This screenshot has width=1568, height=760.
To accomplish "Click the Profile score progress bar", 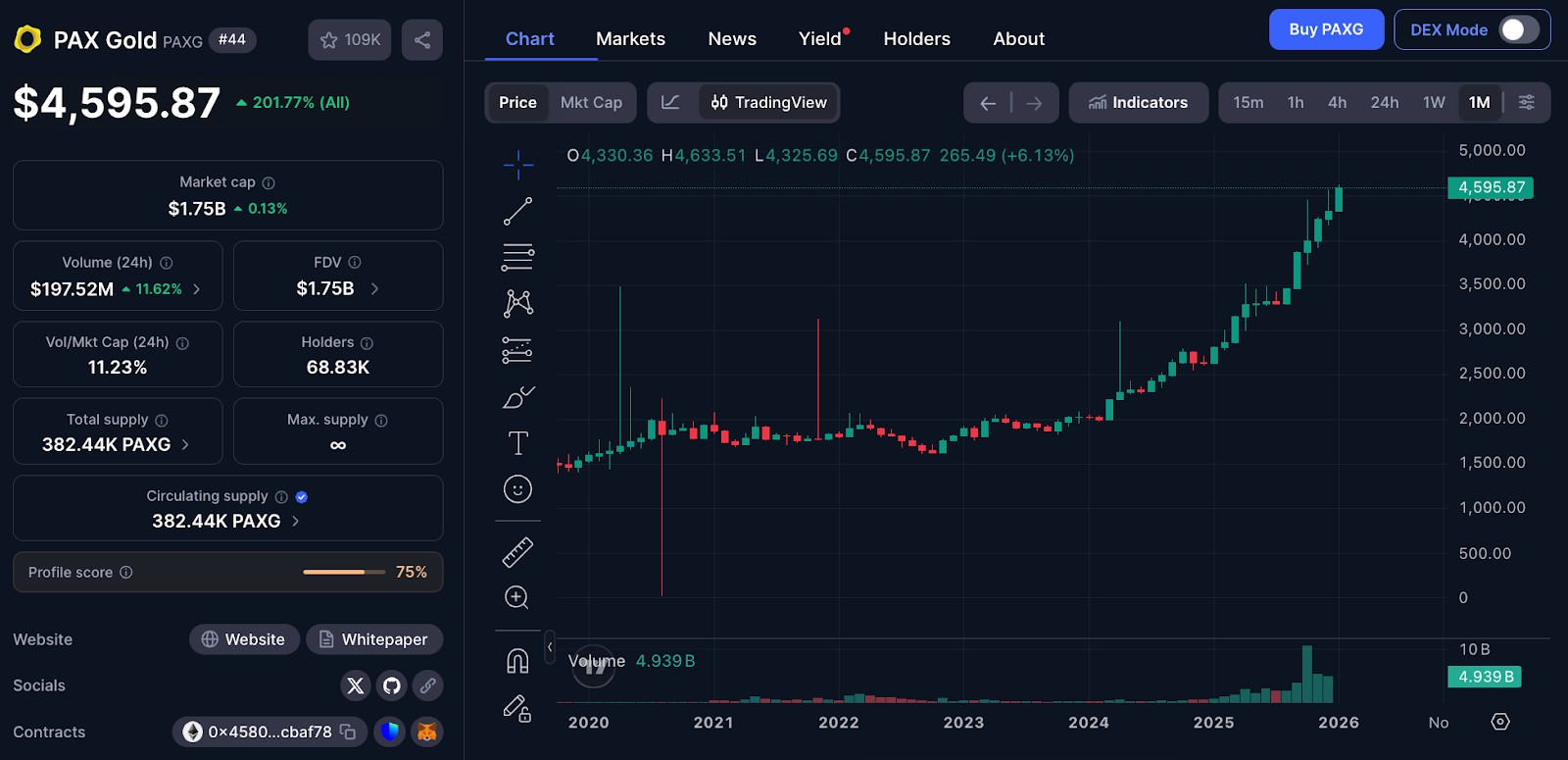I will click(344, 572).
